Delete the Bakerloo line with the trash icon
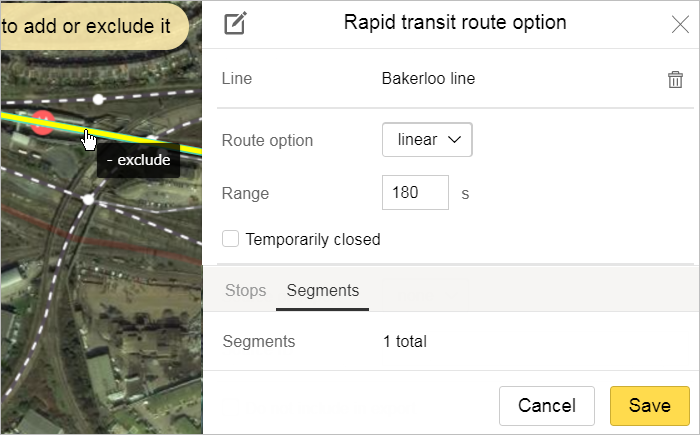 (x=676, y=79)
